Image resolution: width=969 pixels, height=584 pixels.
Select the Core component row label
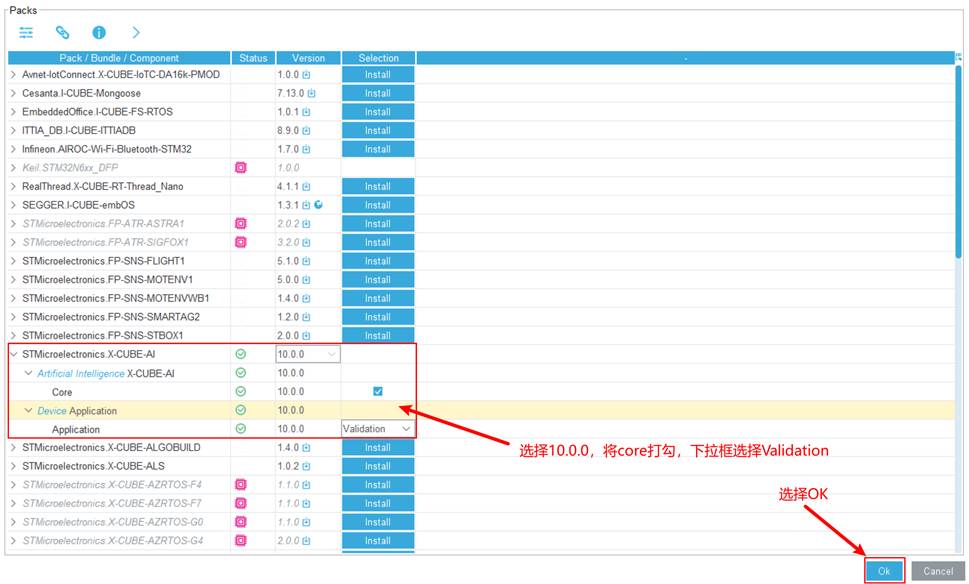[62, 392]
